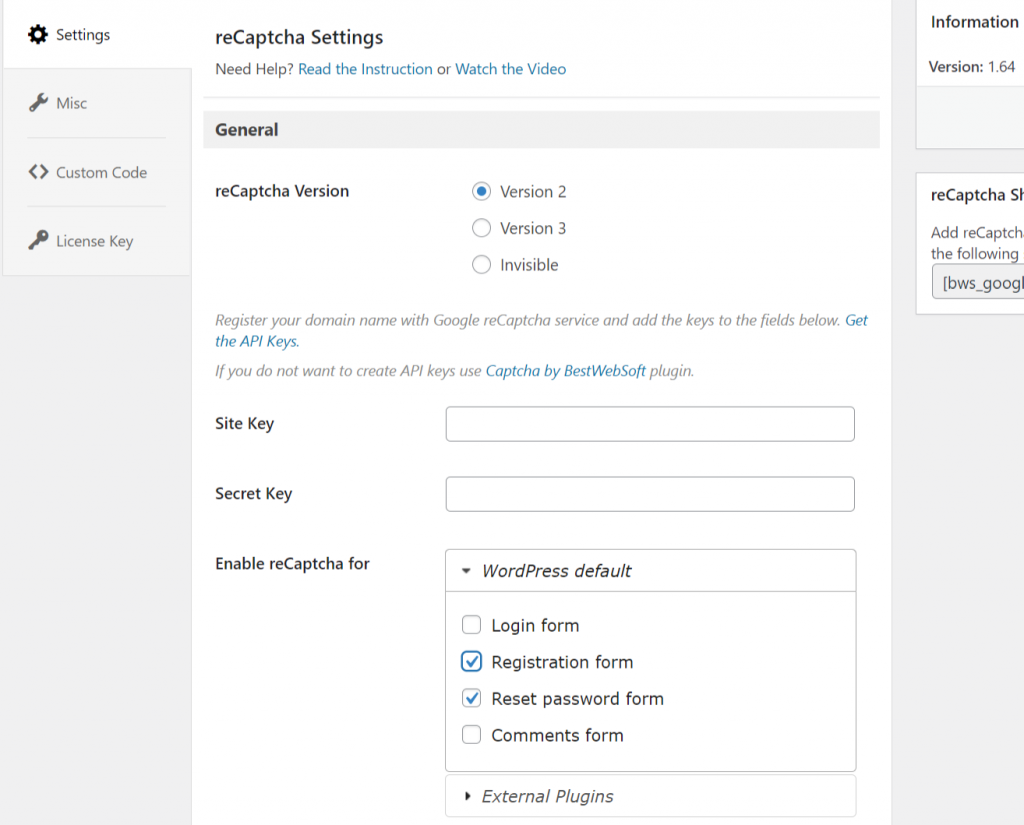The image size is (1024, 825).
Task: Collapse the WordPress default section arrow
Action: pos(466,571)
